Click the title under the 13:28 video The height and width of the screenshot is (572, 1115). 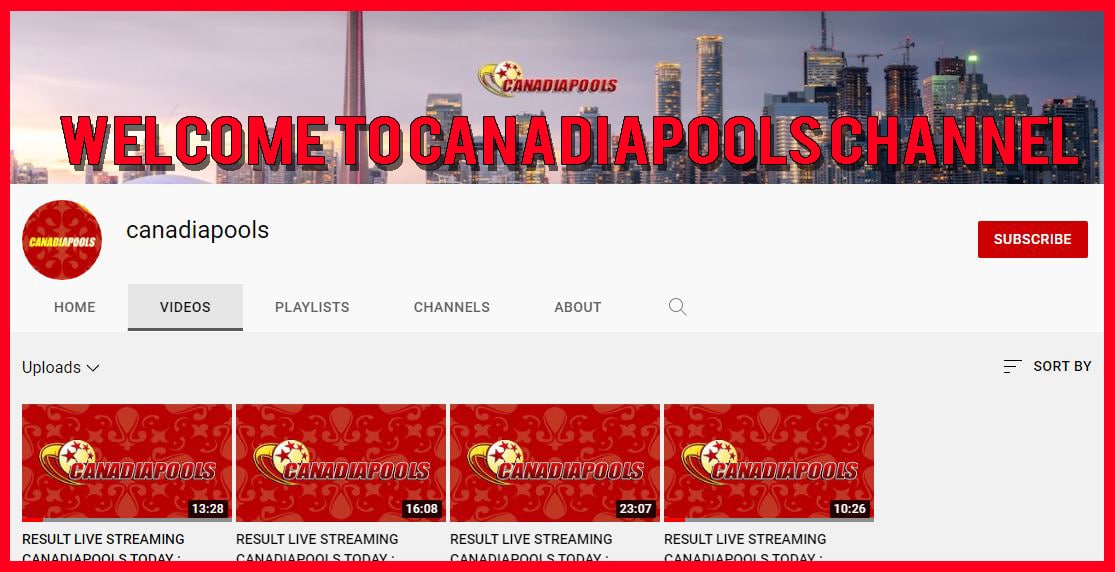(103, 547)
